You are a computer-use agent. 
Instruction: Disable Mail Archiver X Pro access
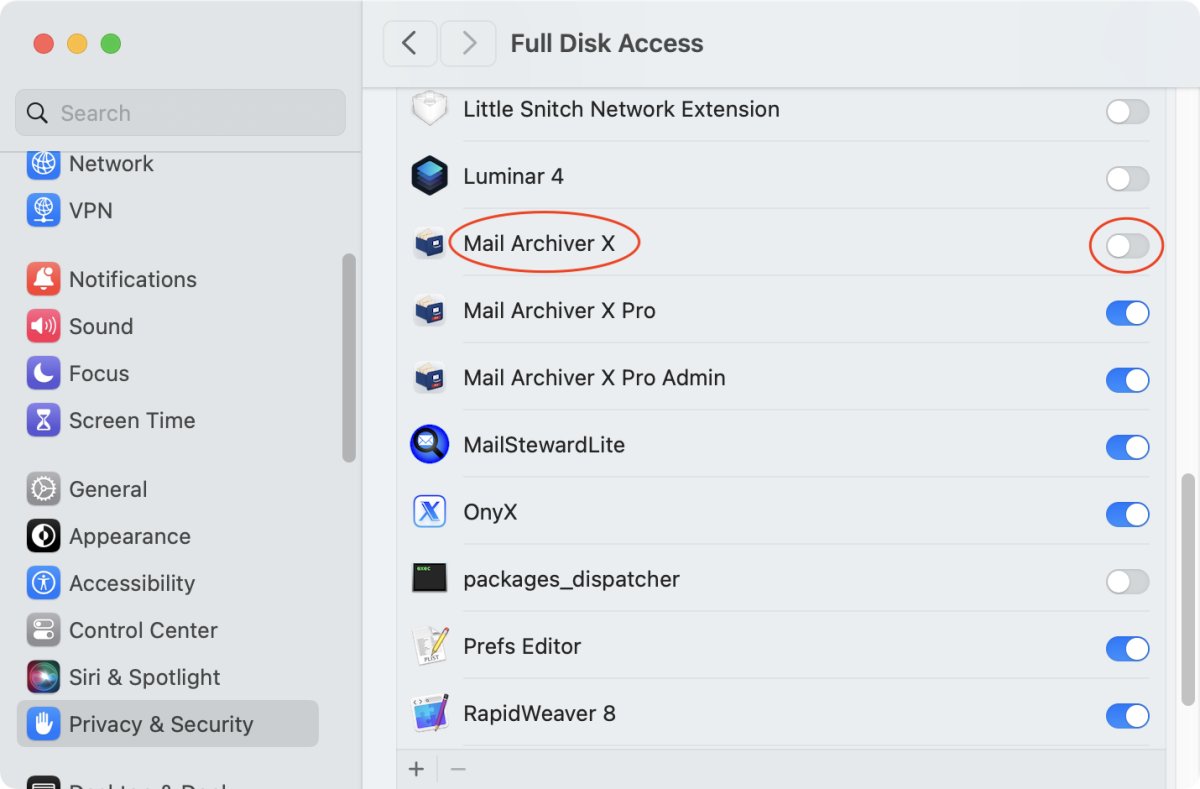click(x=1127, y=313)
